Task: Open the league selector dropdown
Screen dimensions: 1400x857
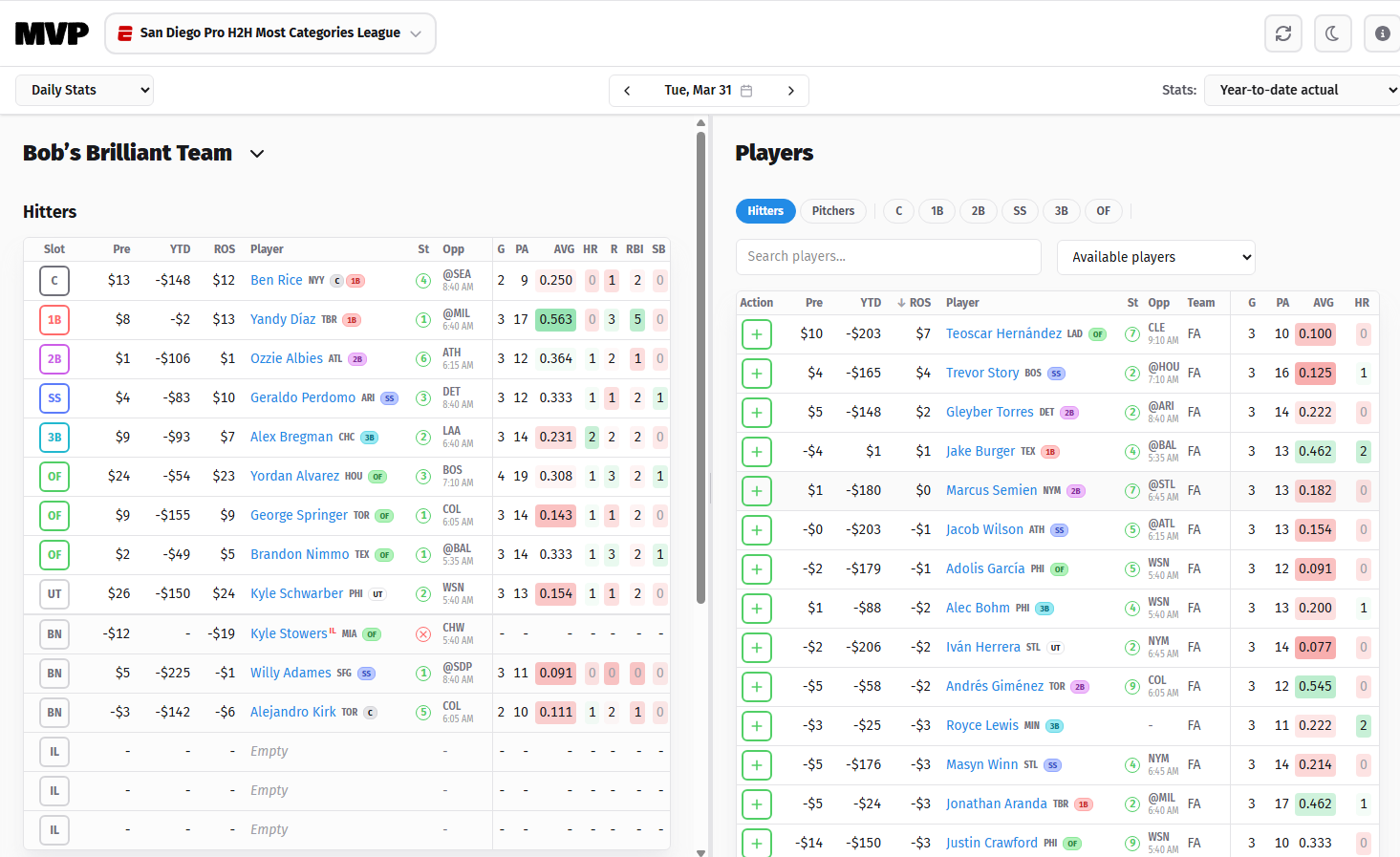Action: click(x=270, y=33)
